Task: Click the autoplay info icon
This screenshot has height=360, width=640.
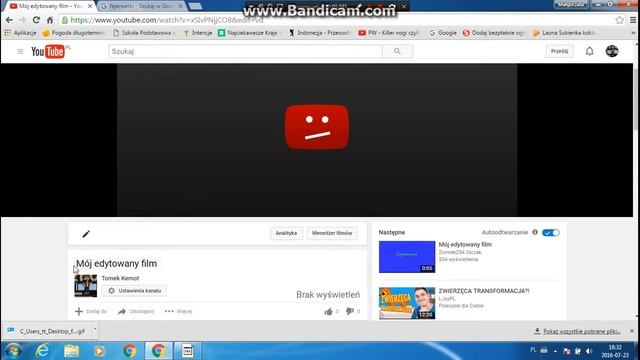Action: (535, 232)
